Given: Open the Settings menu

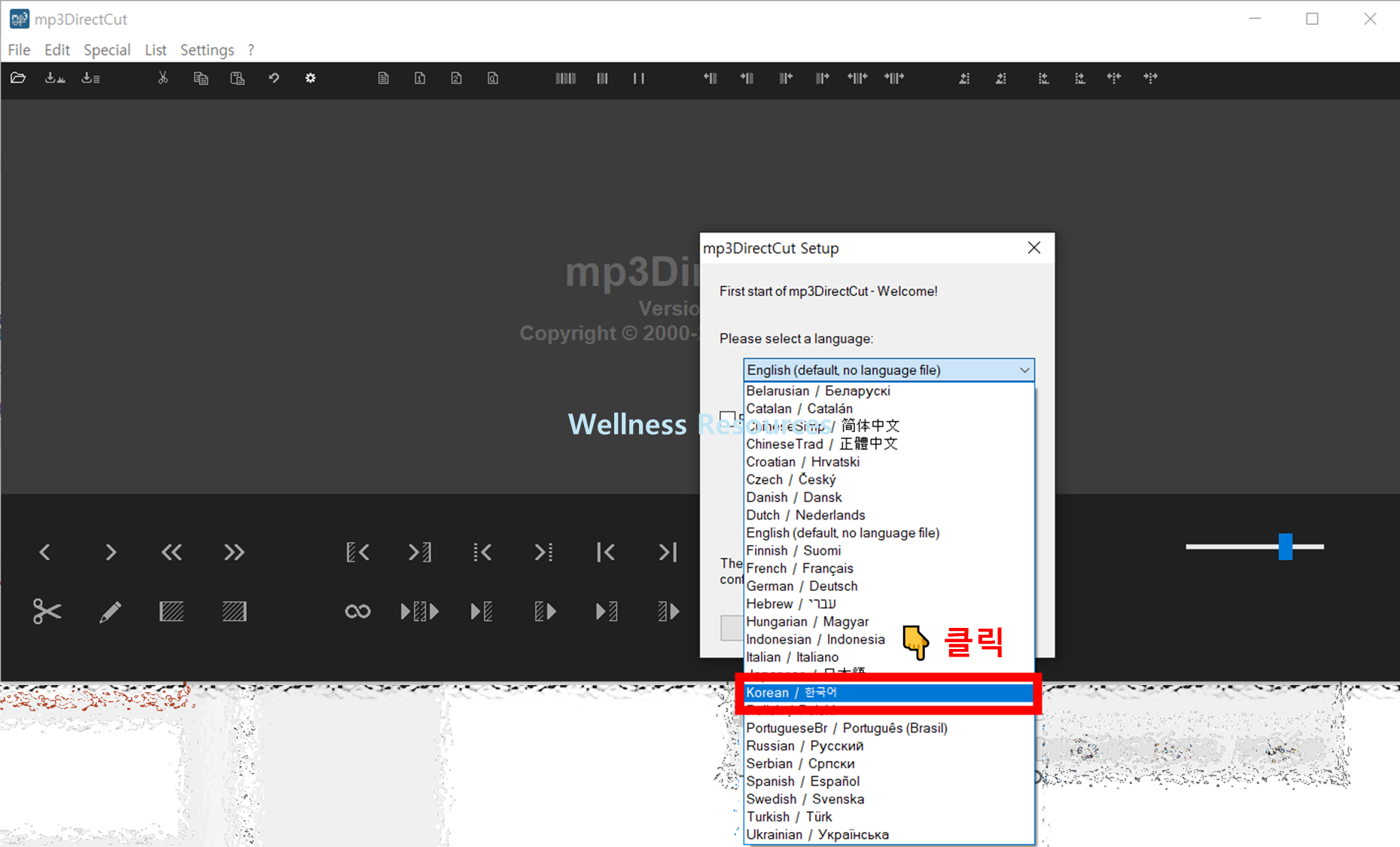Looking at the screenshot, I should (207, 50).
